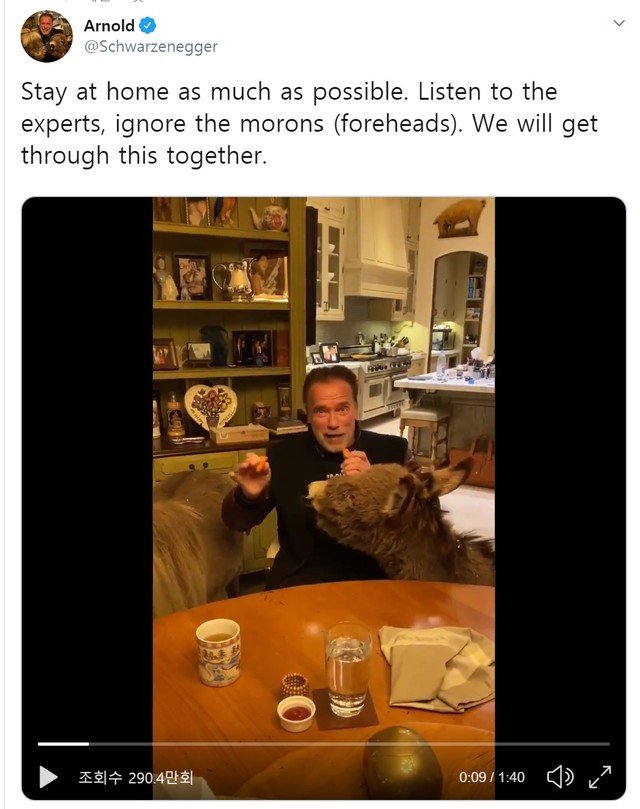Click the 0:09 / 1:40 time display

(491, 777)
